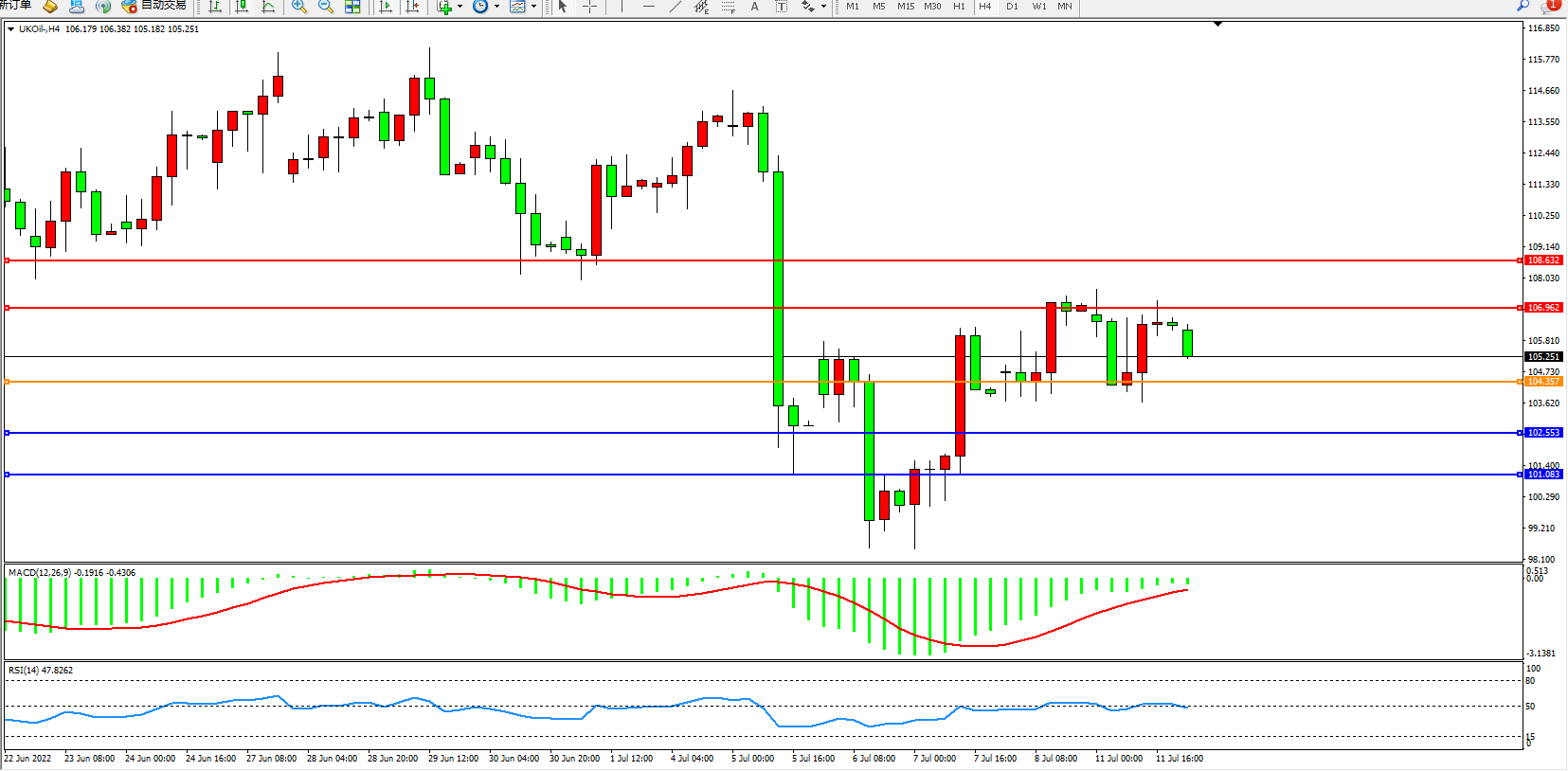The height and width of the screenshot is (771, 1568).
Task: Toggle chart Auto Scroll
Action: coord(386,7)
